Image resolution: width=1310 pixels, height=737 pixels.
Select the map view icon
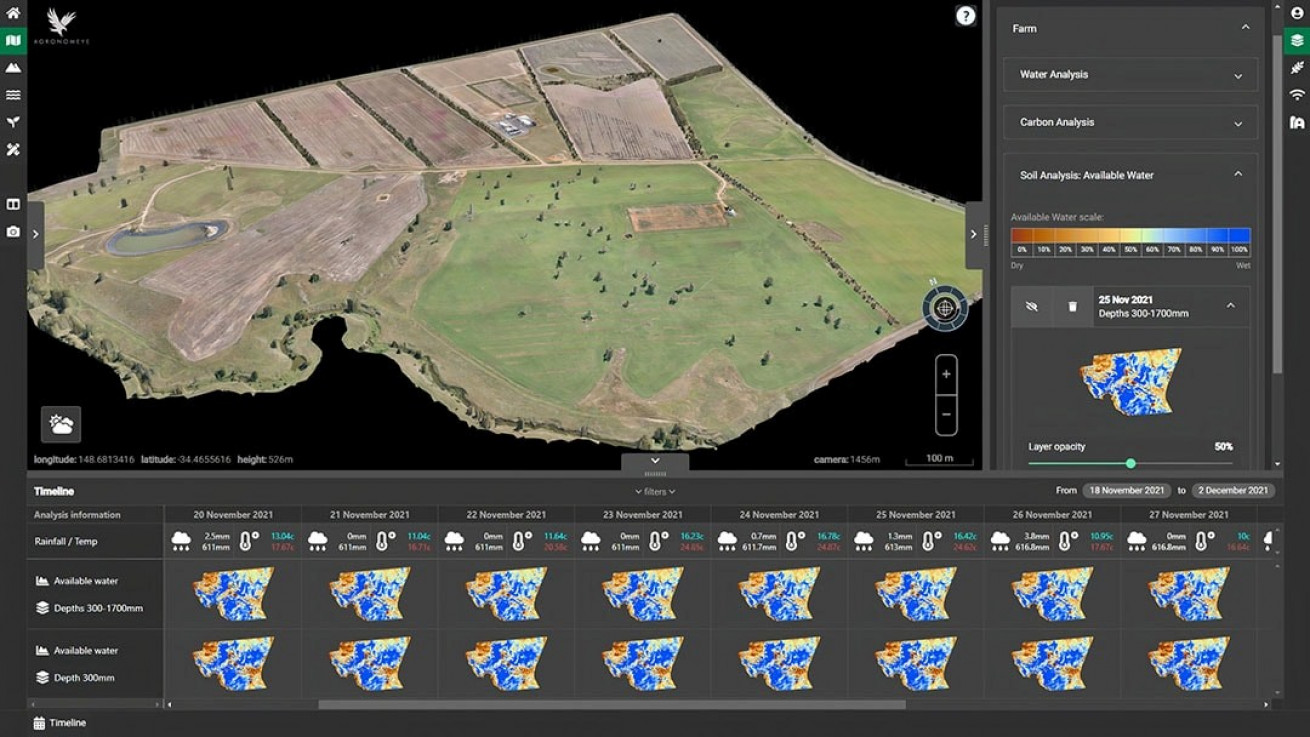pos(13,41)
